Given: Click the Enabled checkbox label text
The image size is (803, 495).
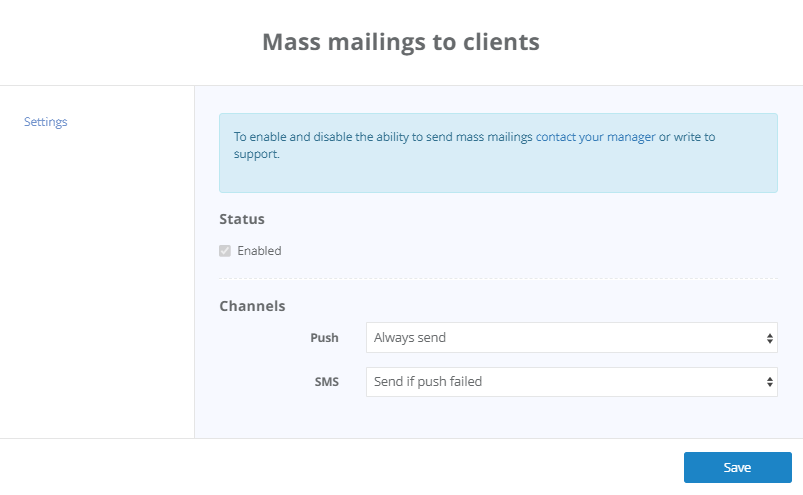Looking at the screenshot, I should point(259,251).
